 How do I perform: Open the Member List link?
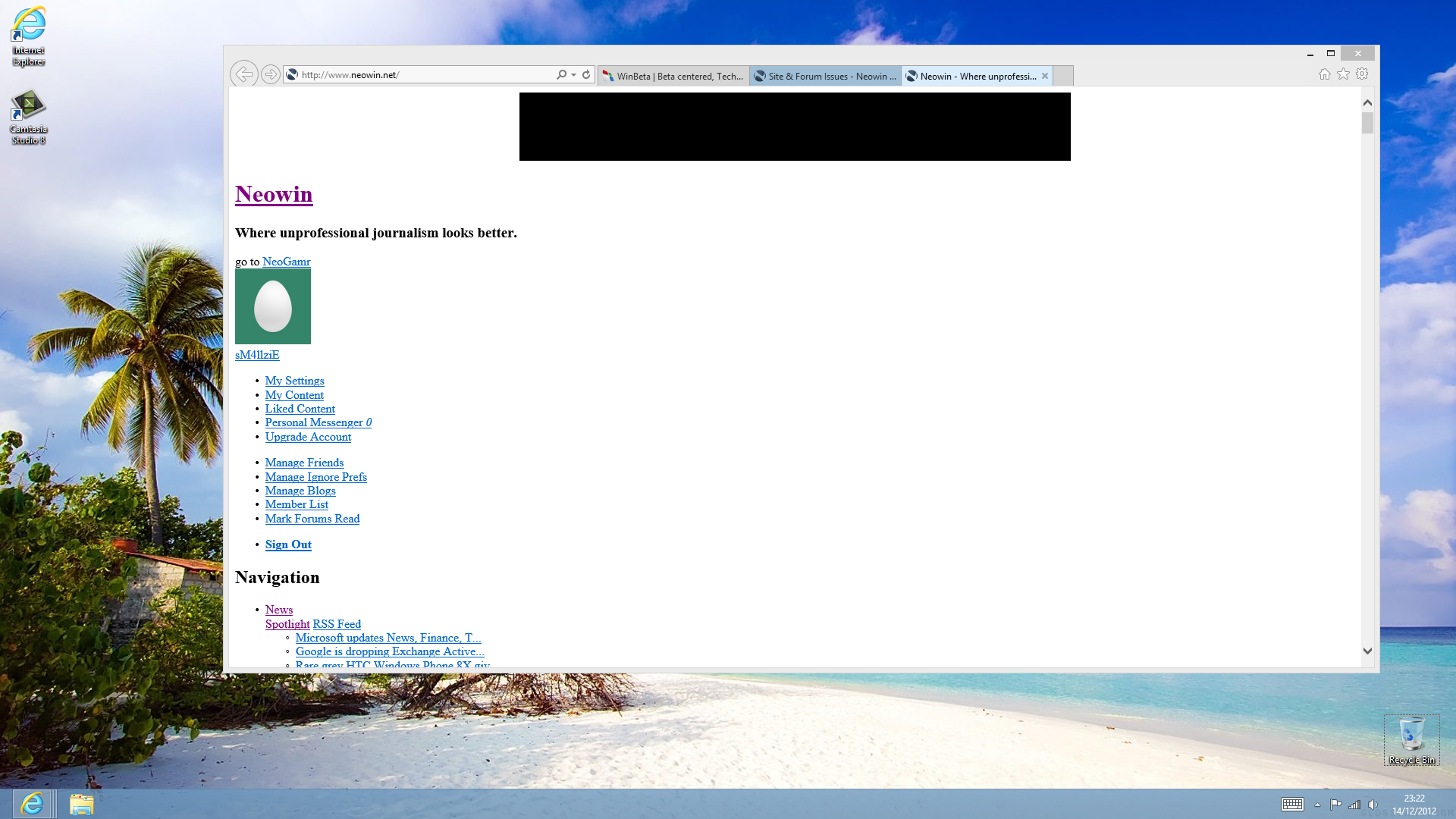pos(297,504)
